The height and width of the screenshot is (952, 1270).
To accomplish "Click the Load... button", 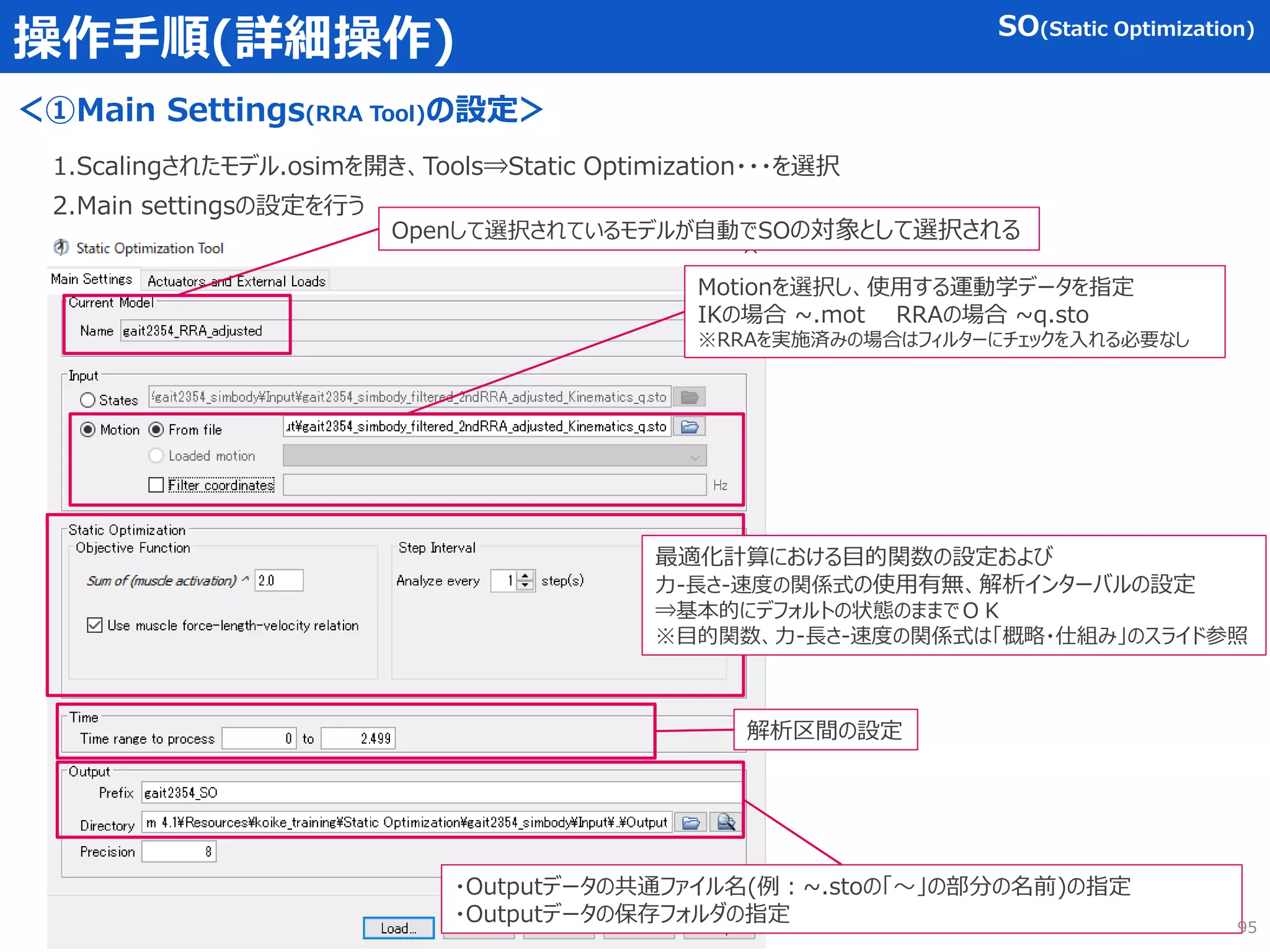I will click(x=399, y=928).
